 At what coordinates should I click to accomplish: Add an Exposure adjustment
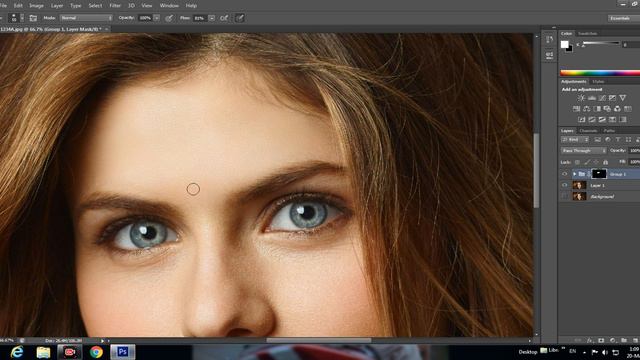pos(612,98)
